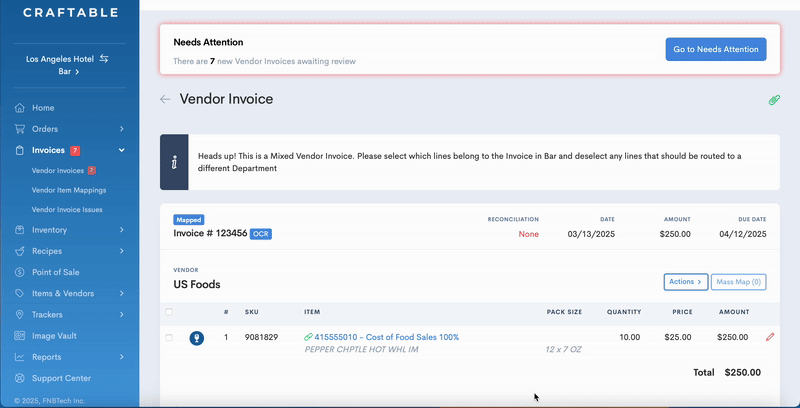Open the Point of Sale page
The width and height of the screenshot is (800, 408).
55,272
